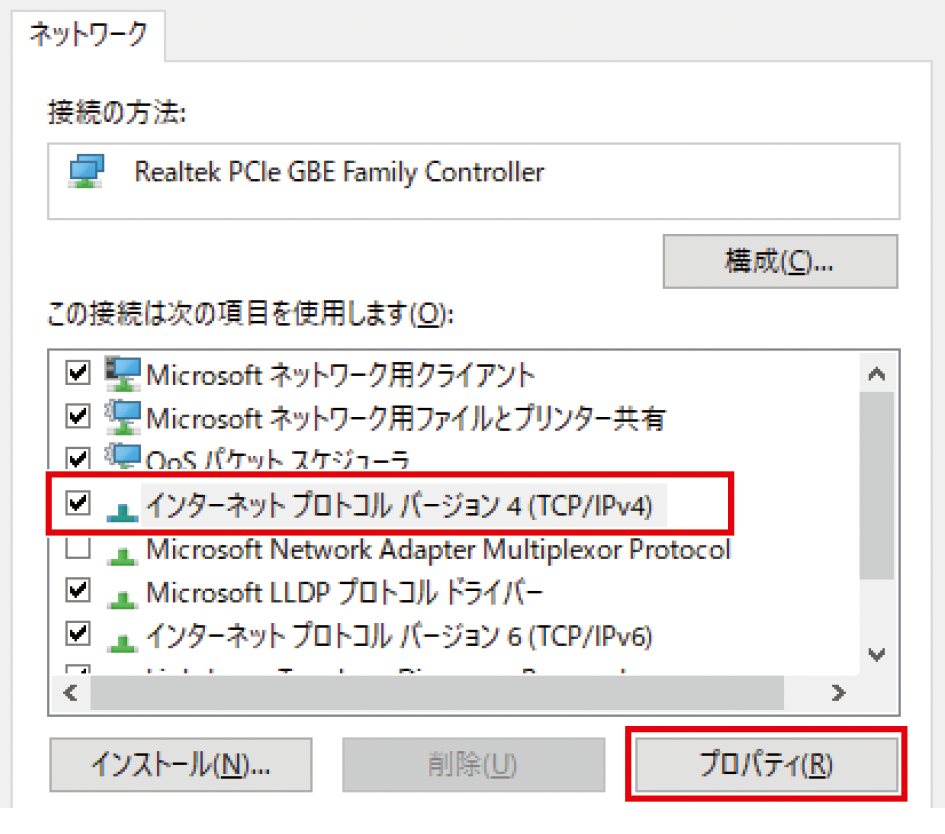Click the horizontal scrollbar left arrow

tap(70, 691)
